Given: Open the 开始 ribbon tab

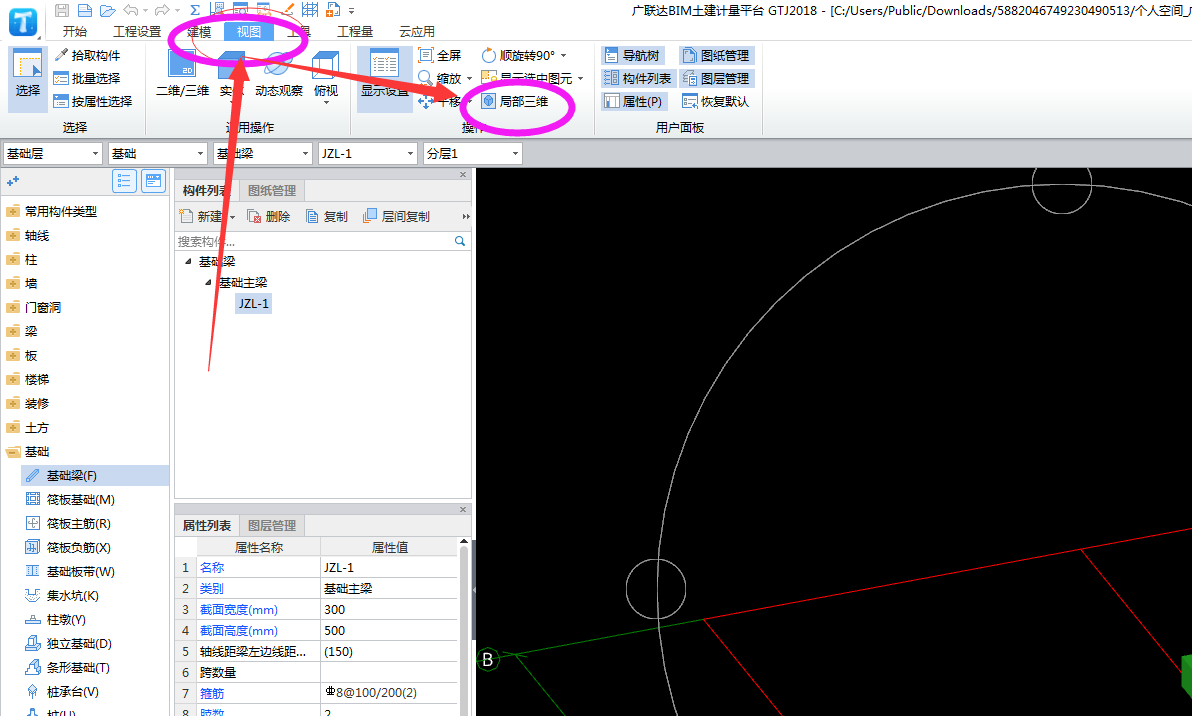Looking at the screenshot, I should [74, 31].
